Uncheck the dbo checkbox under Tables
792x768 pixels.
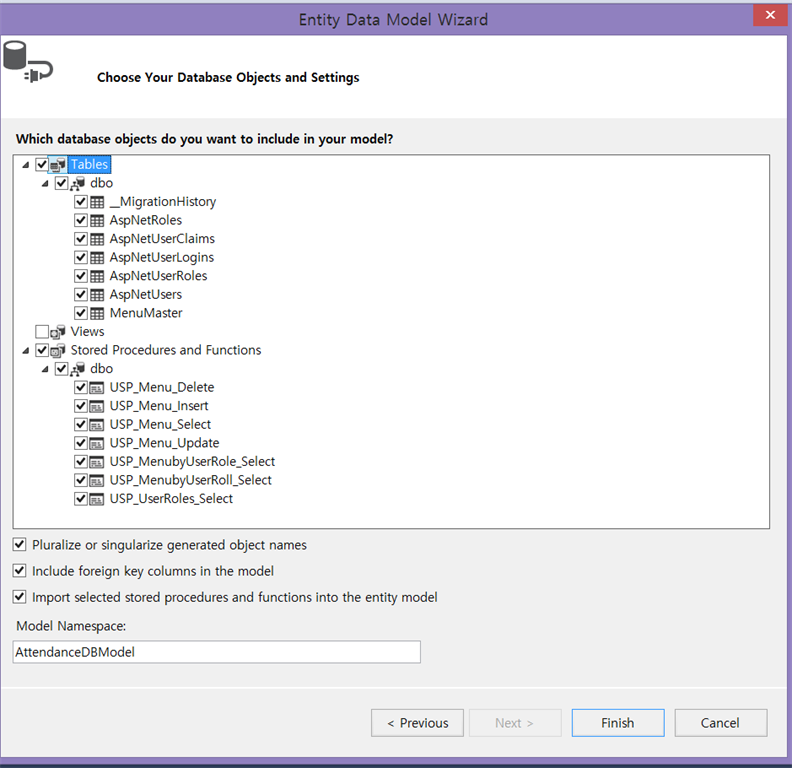click(x=62, y=183)
